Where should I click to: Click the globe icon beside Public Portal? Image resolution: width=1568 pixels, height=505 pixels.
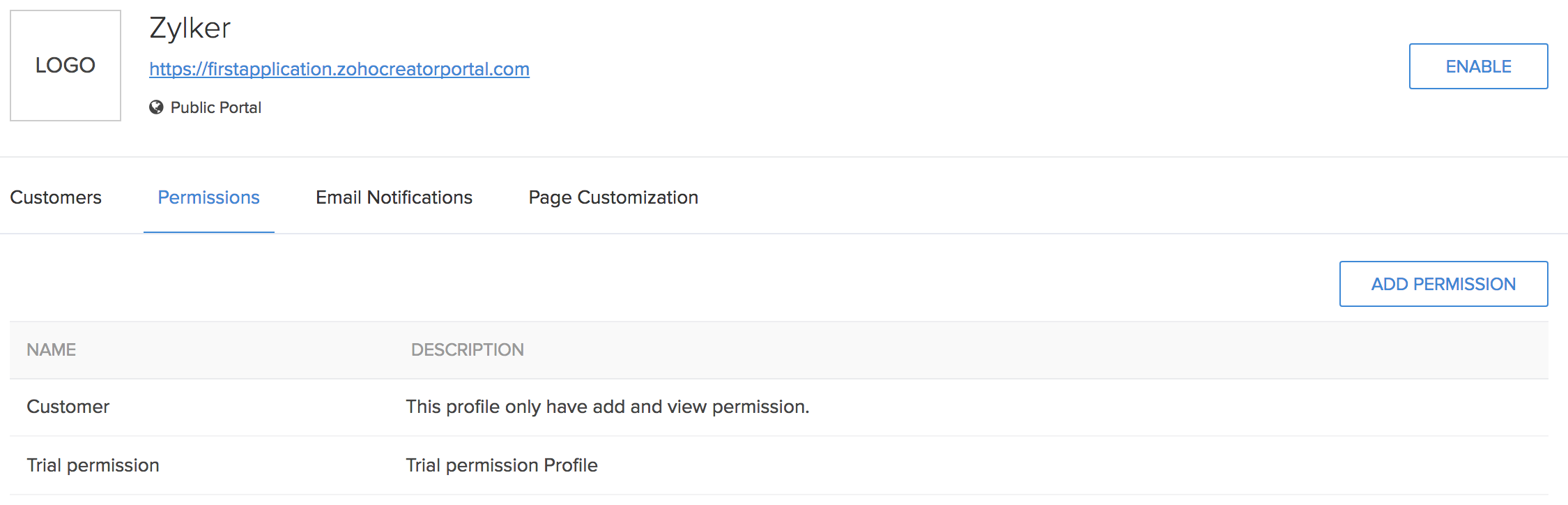156,107
